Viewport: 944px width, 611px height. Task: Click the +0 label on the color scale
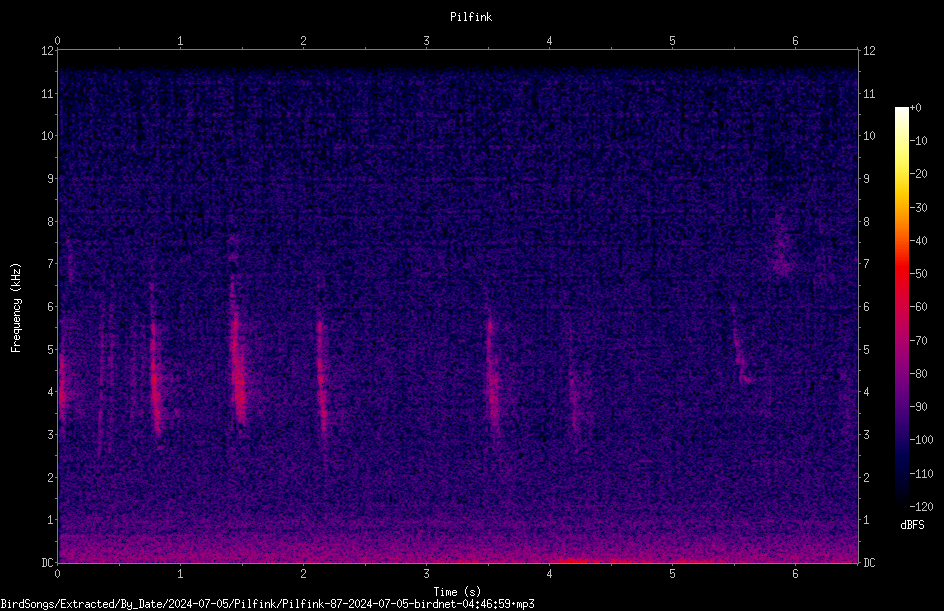click(x=915, y=108)
